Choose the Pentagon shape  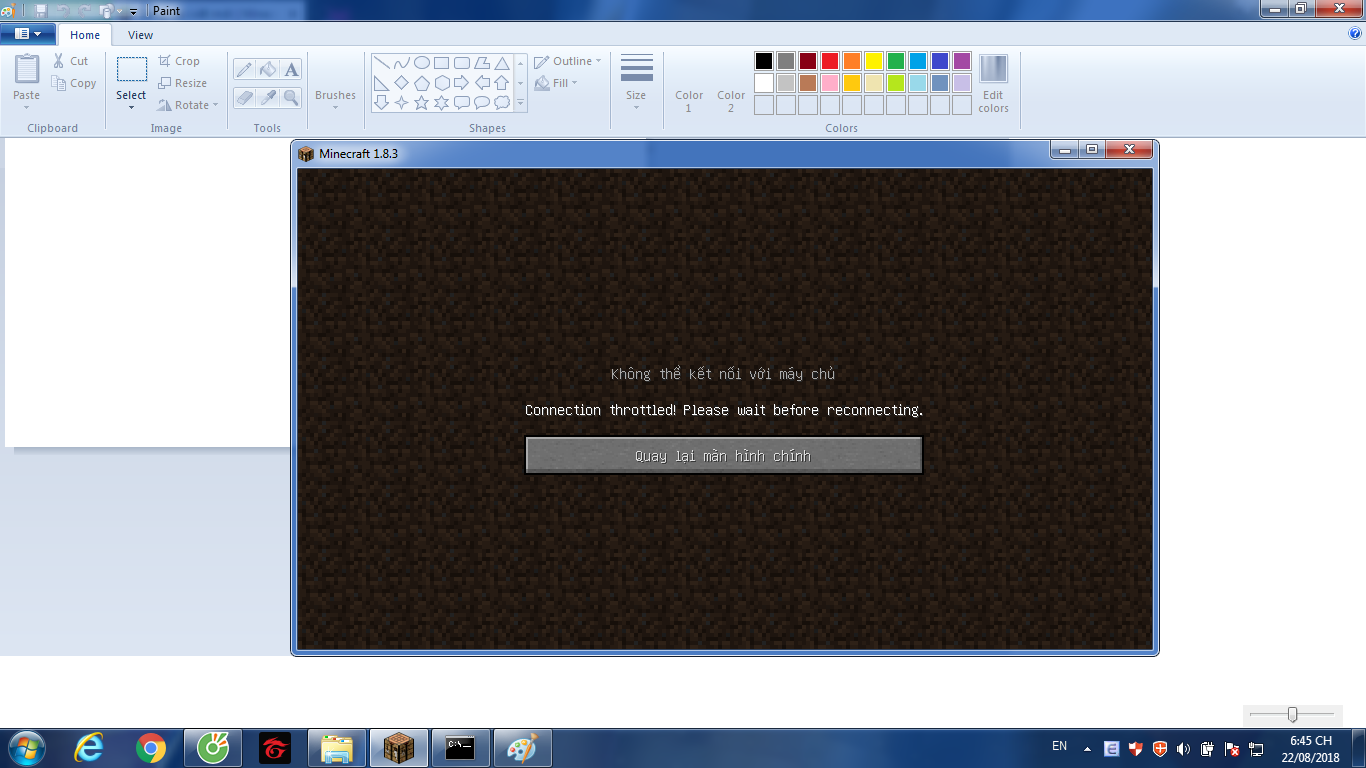point(422,83)
